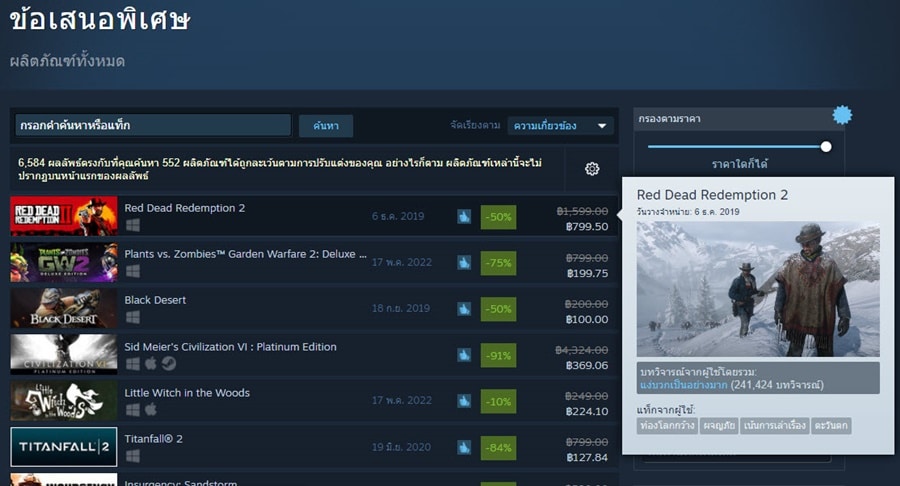Click the Red Dead Redemption 2 tooltip title
The height and width of the screenshot is (486, 900).
712,195
